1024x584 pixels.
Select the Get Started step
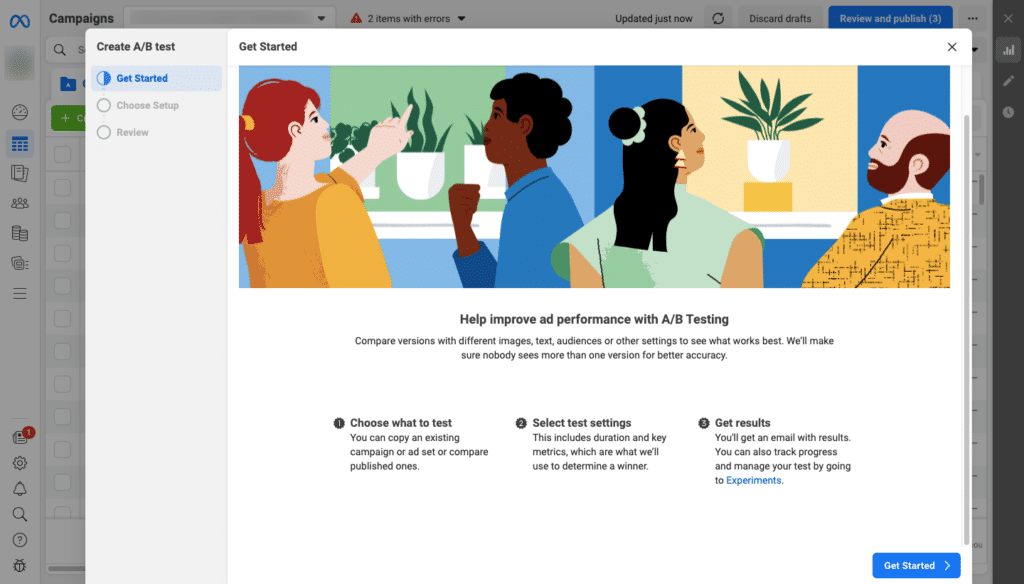[x=156, y=78]
